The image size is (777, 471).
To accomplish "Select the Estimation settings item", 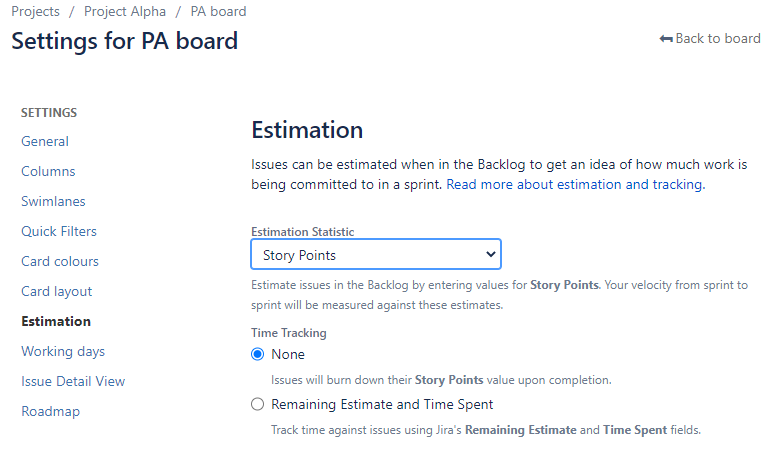I will (56, 321).
